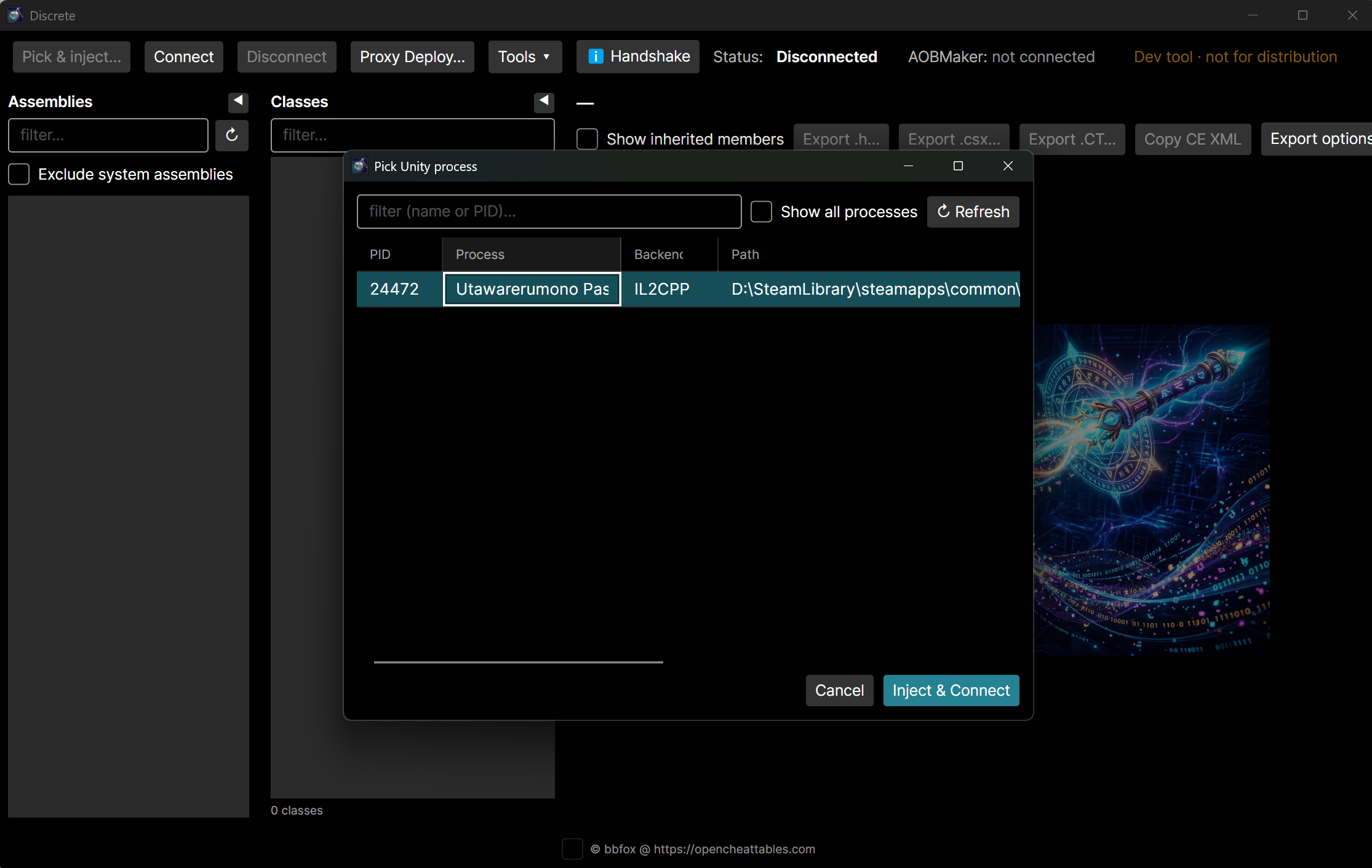Click the Disconnected status text
Screen dimensions: 1372x868
[826, 57]
